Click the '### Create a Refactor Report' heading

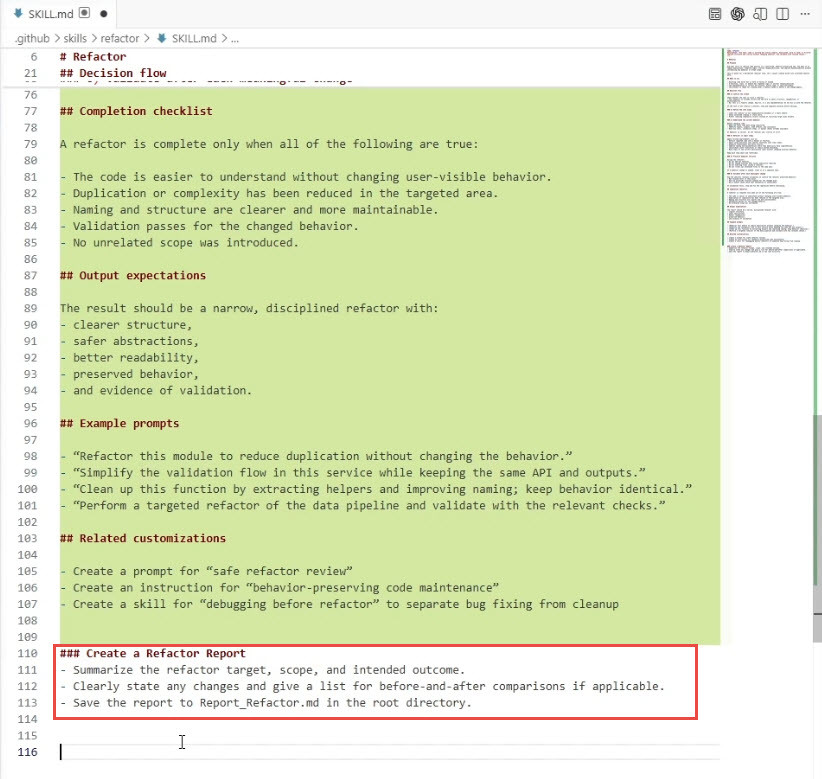coord(153,654)
